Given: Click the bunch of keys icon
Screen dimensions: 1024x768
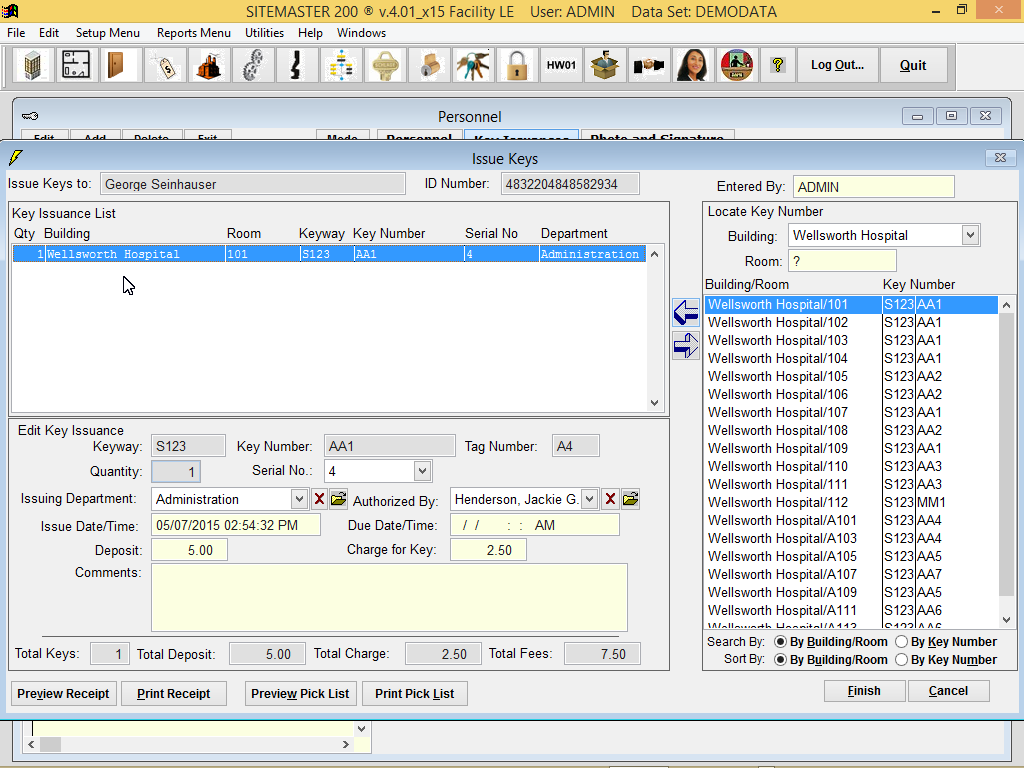Looking at the screenshot, I should click(x=472, y=65).
